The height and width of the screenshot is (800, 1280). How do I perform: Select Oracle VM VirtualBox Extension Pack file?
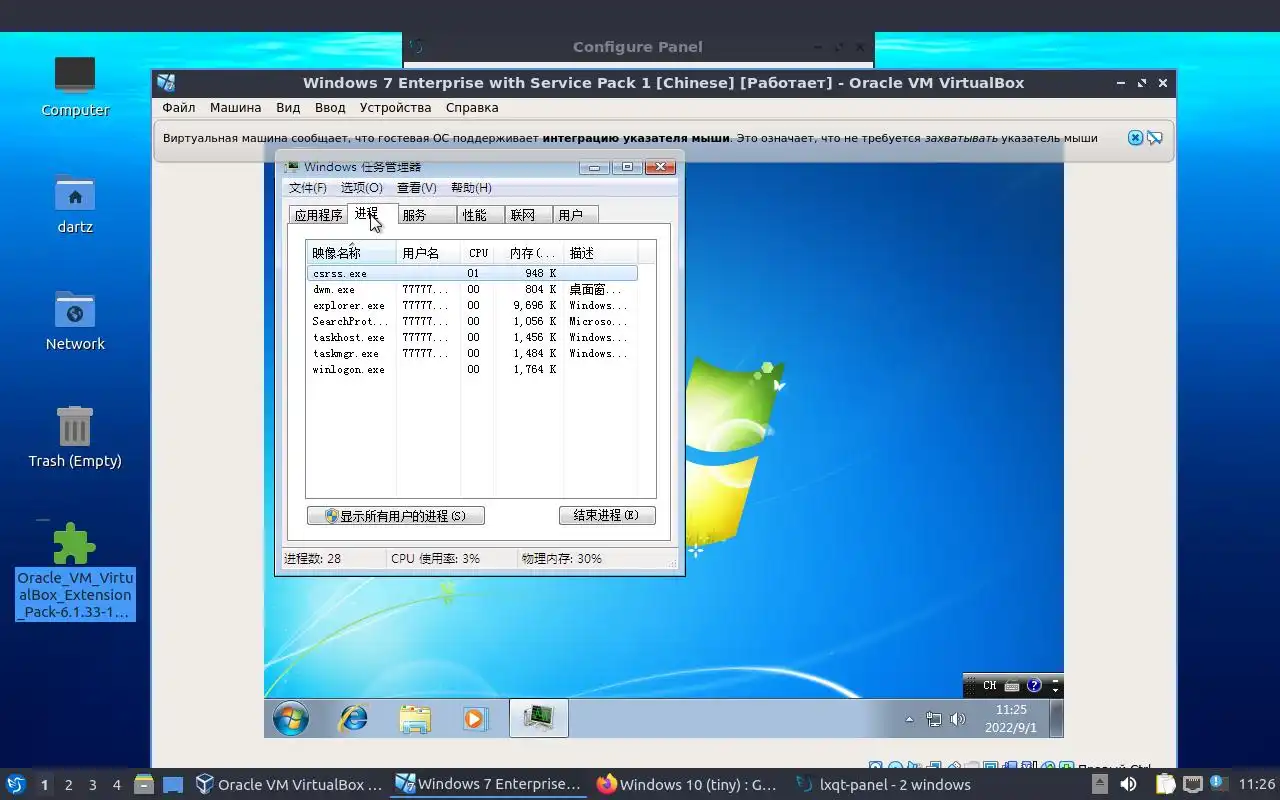click(x=75, y=570)
